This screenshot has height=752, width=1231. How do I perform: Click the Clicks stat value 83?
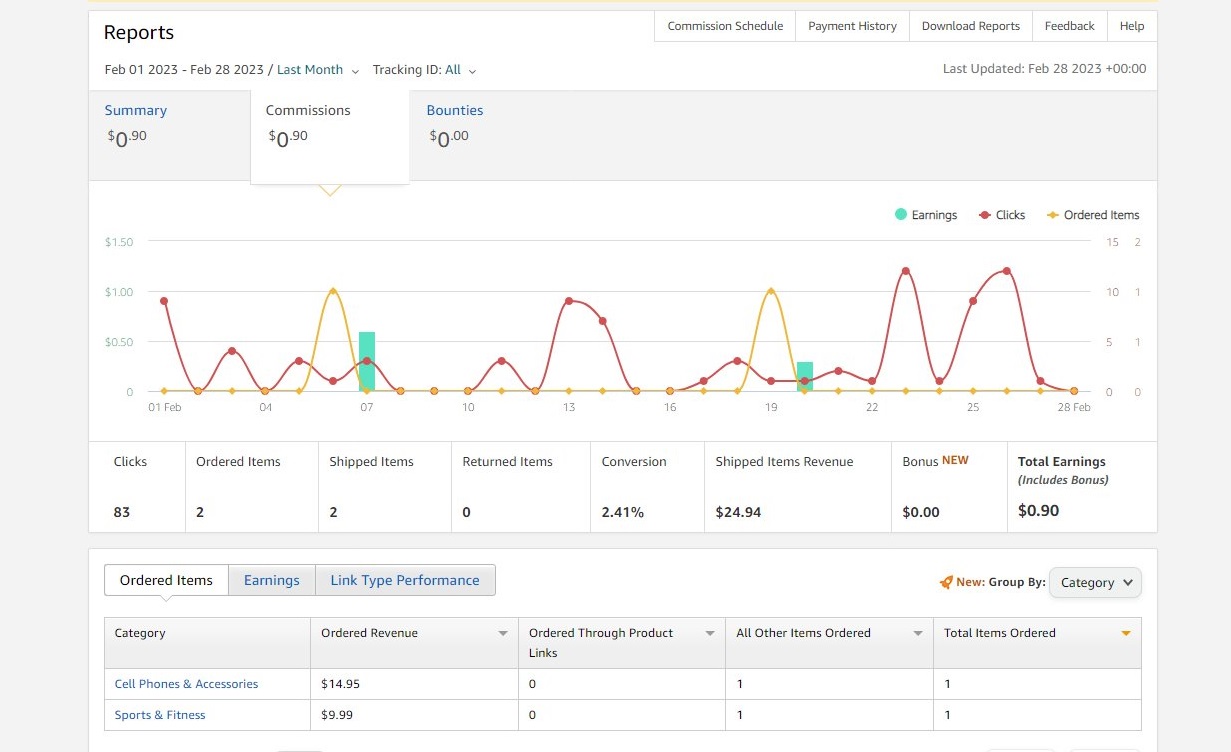(122, 512)
